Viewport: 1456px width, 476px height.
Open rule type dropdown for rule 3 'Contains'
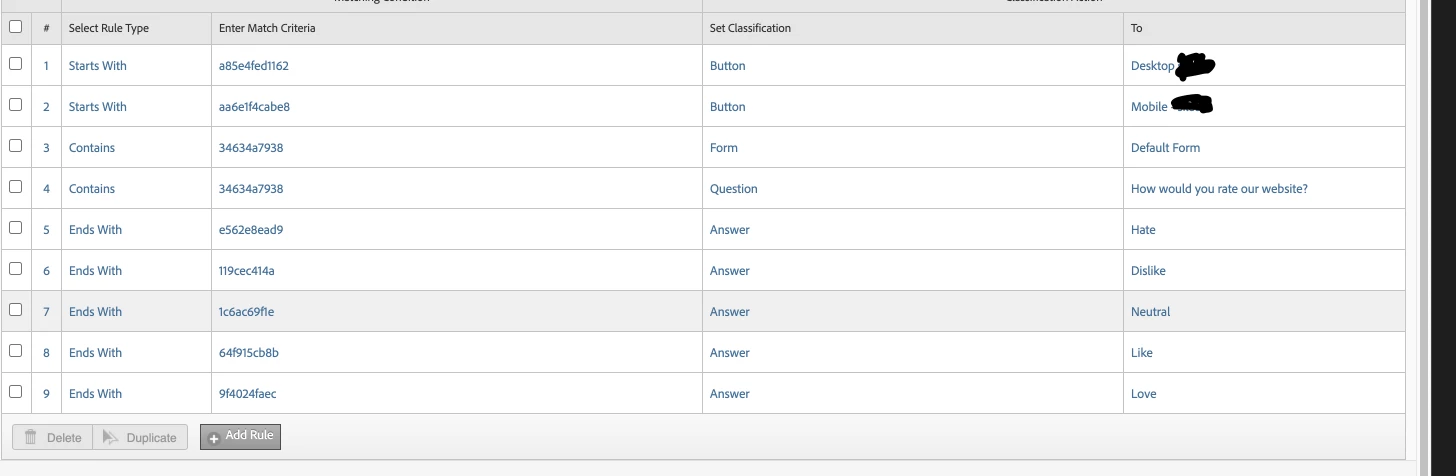tap(92, 148)
